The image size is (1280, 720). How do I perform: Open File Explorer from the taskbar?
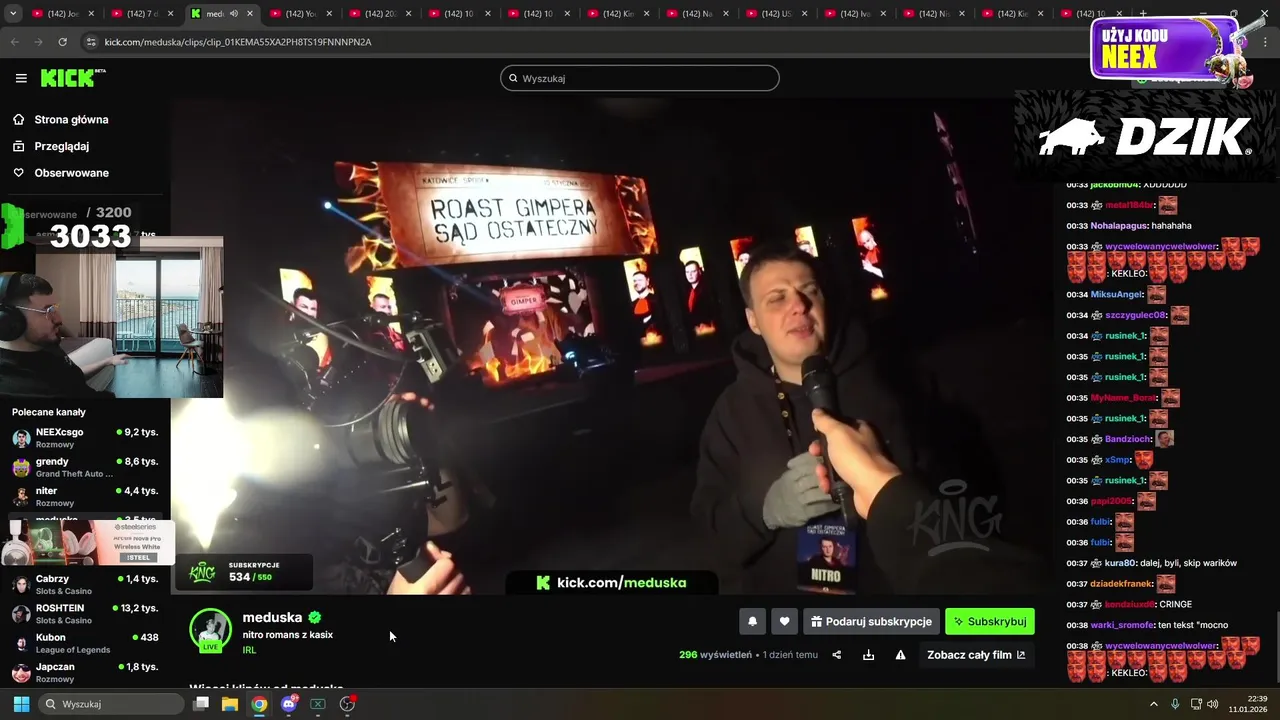pos(230,704)
